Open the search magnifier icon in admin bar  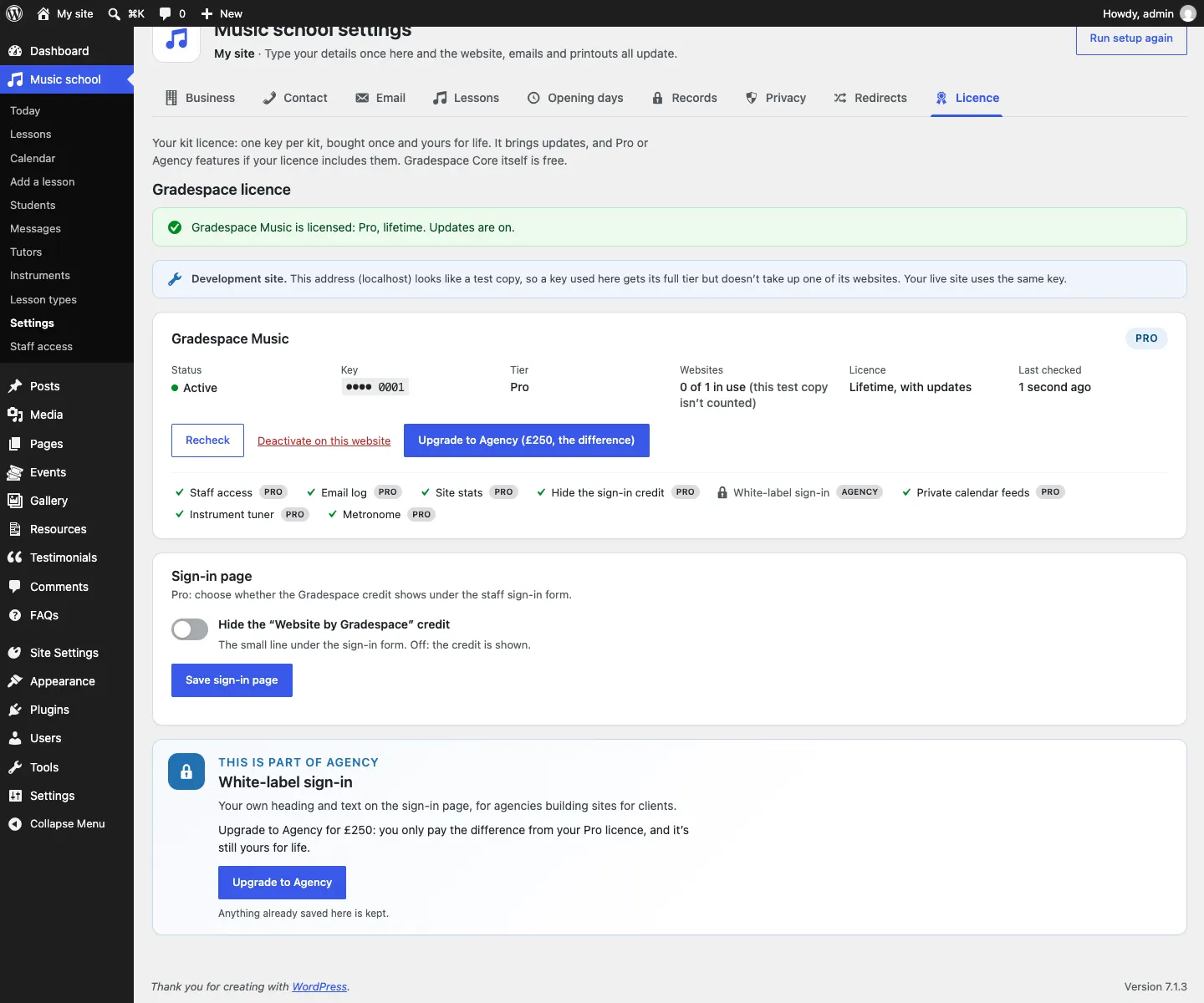pyautogui.click(x=115, y=13)
